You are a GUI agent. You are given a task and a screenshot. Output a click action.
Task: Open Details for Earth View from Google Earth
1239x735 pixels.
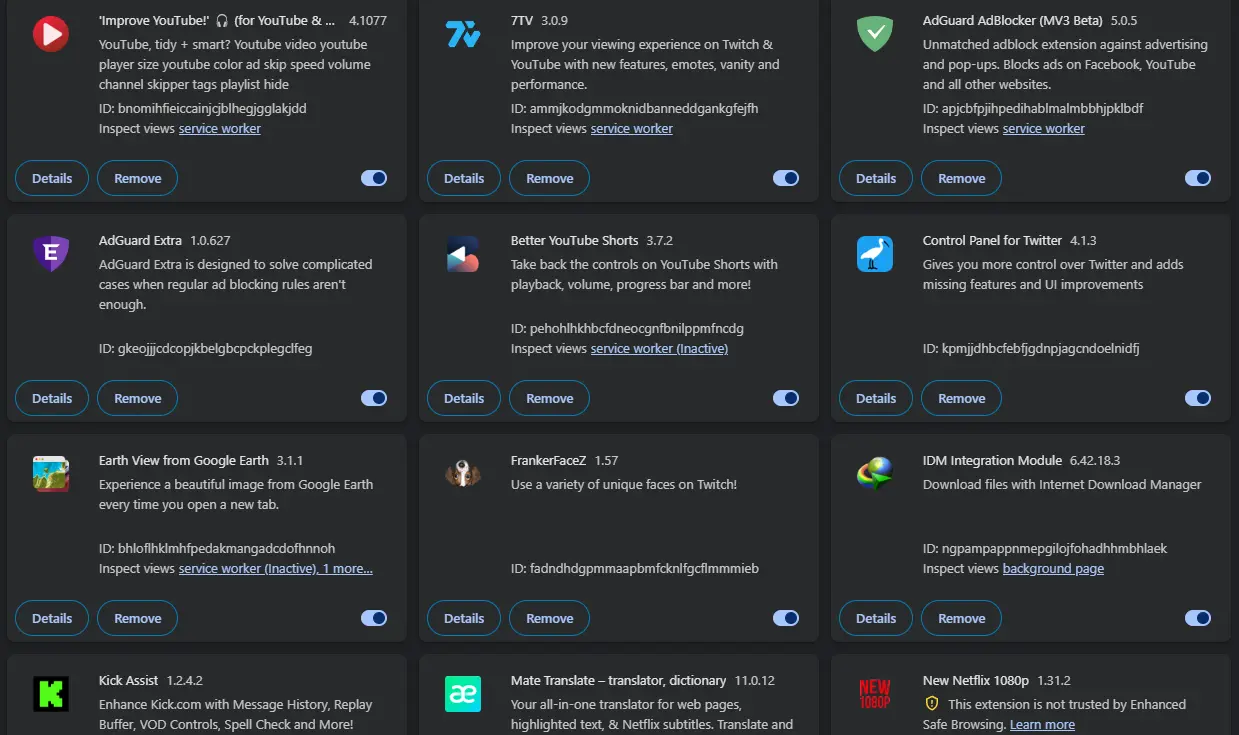pos(52,618)
